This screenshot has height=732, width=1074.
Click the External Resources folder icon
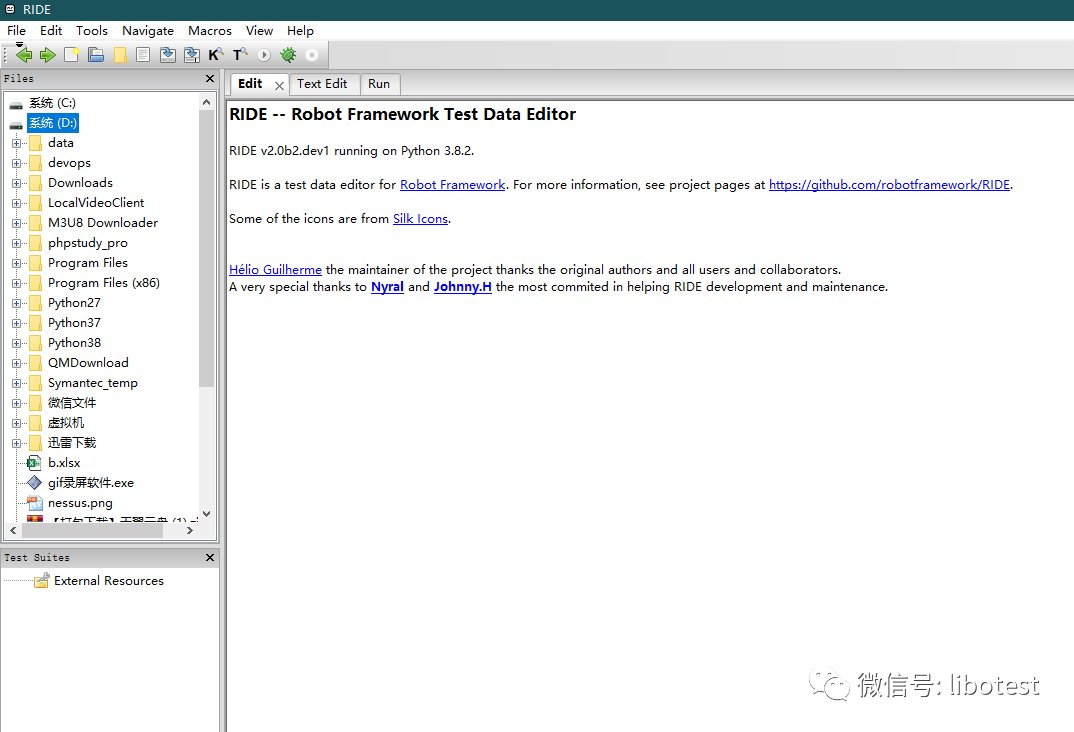coord(42,581)
